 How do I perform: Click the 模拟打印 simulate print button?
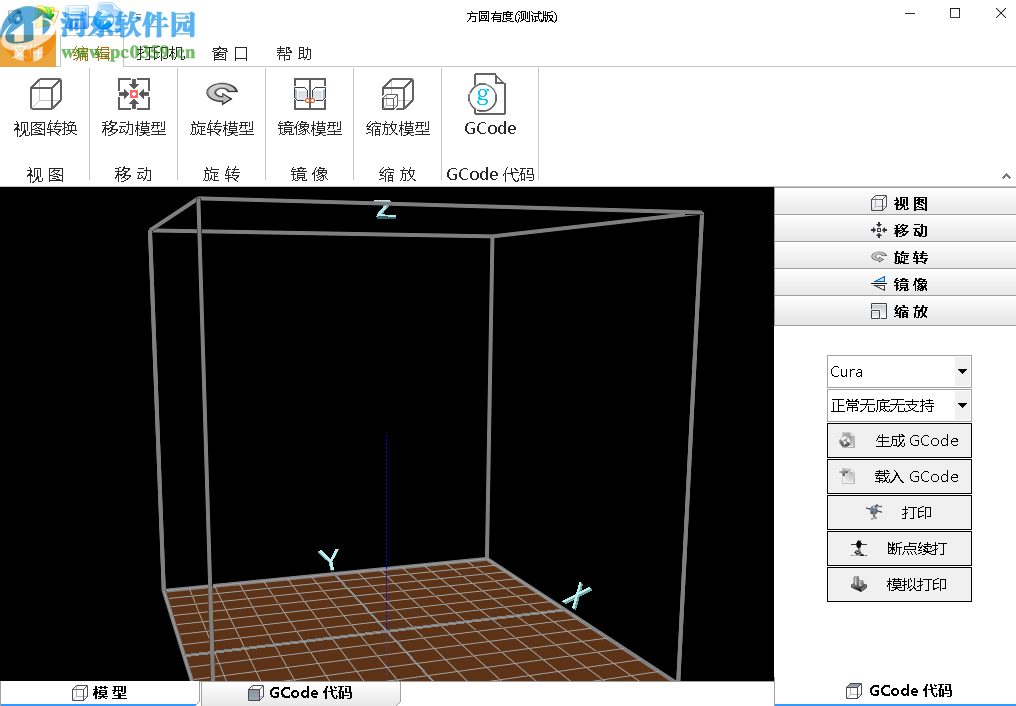tap(898, 584)
